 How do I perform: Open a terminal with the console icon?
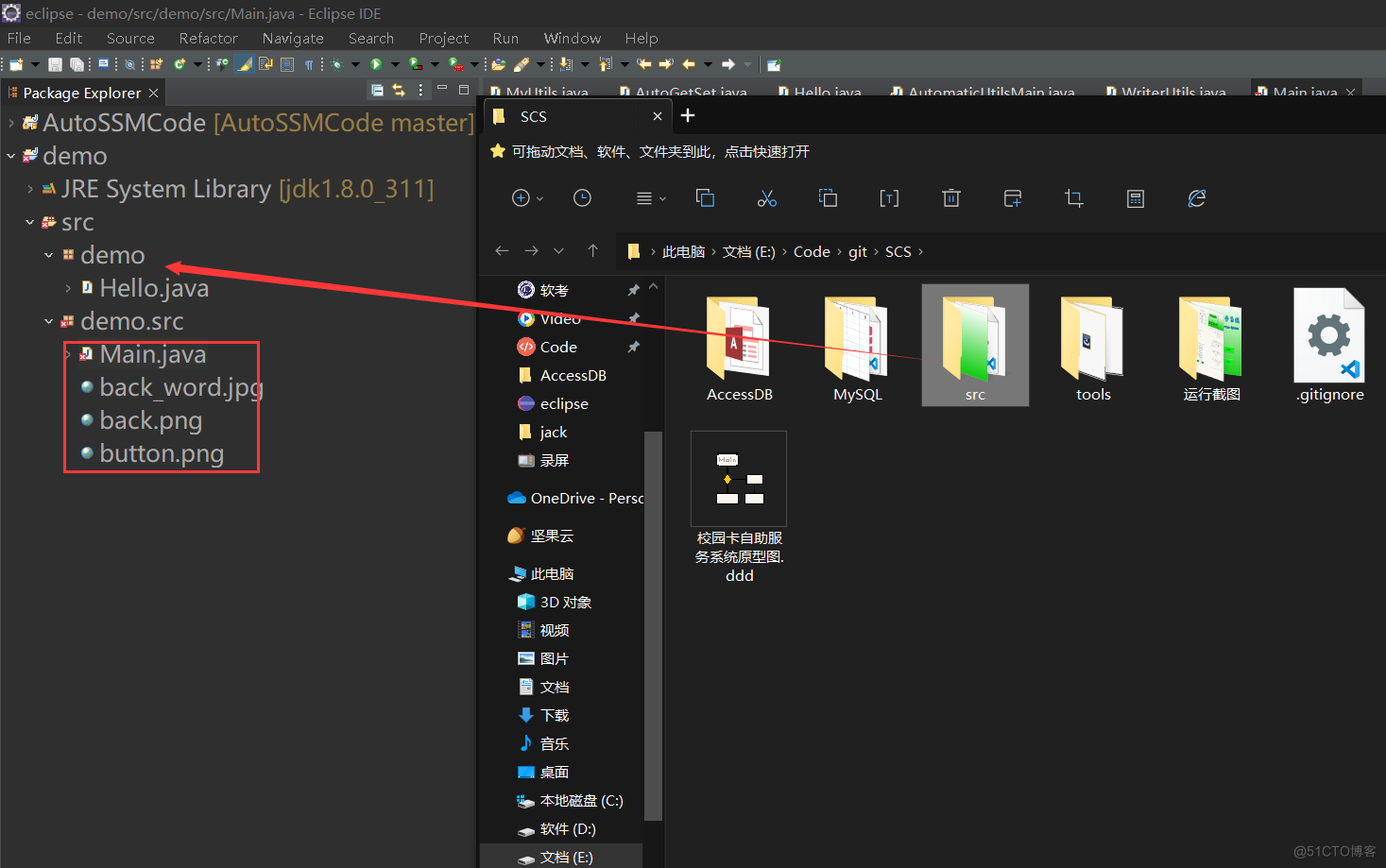coord(103,64)
